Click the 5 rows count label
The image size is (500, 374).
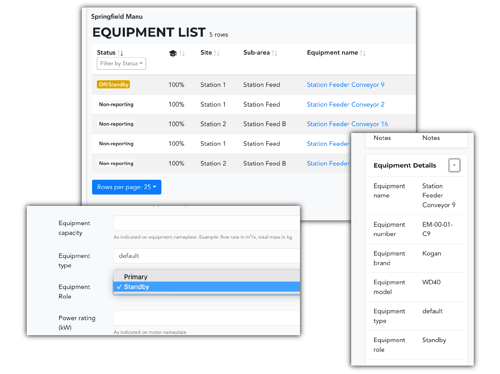[x=219, y=35]
